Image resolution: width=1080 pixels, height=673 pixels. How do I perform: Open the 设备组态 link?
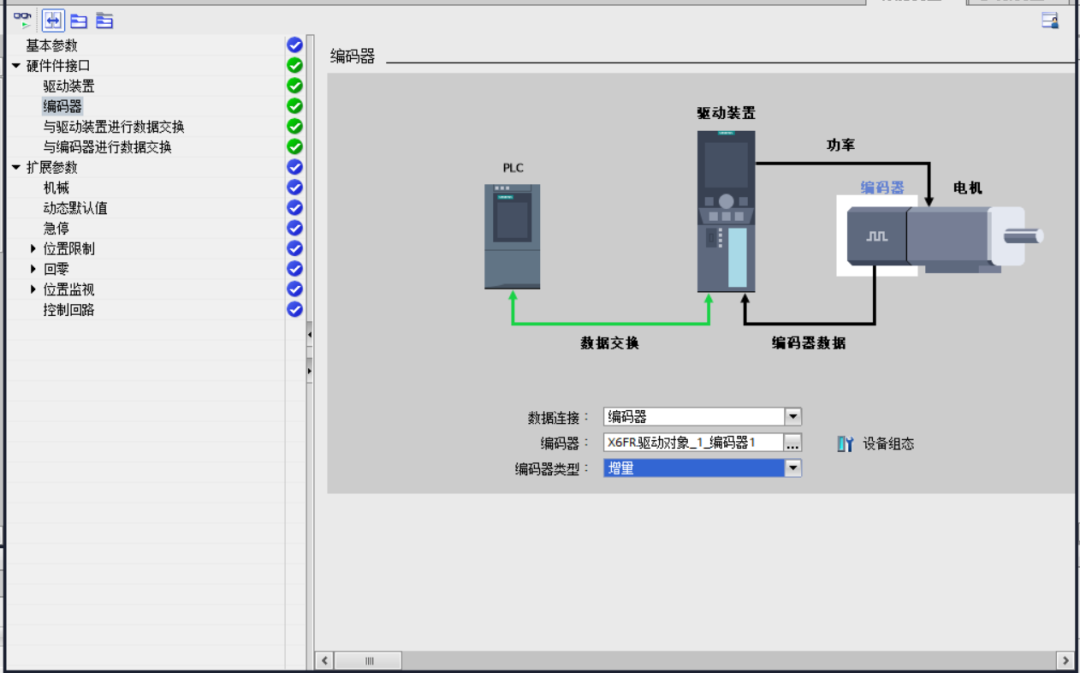(888, 444)
